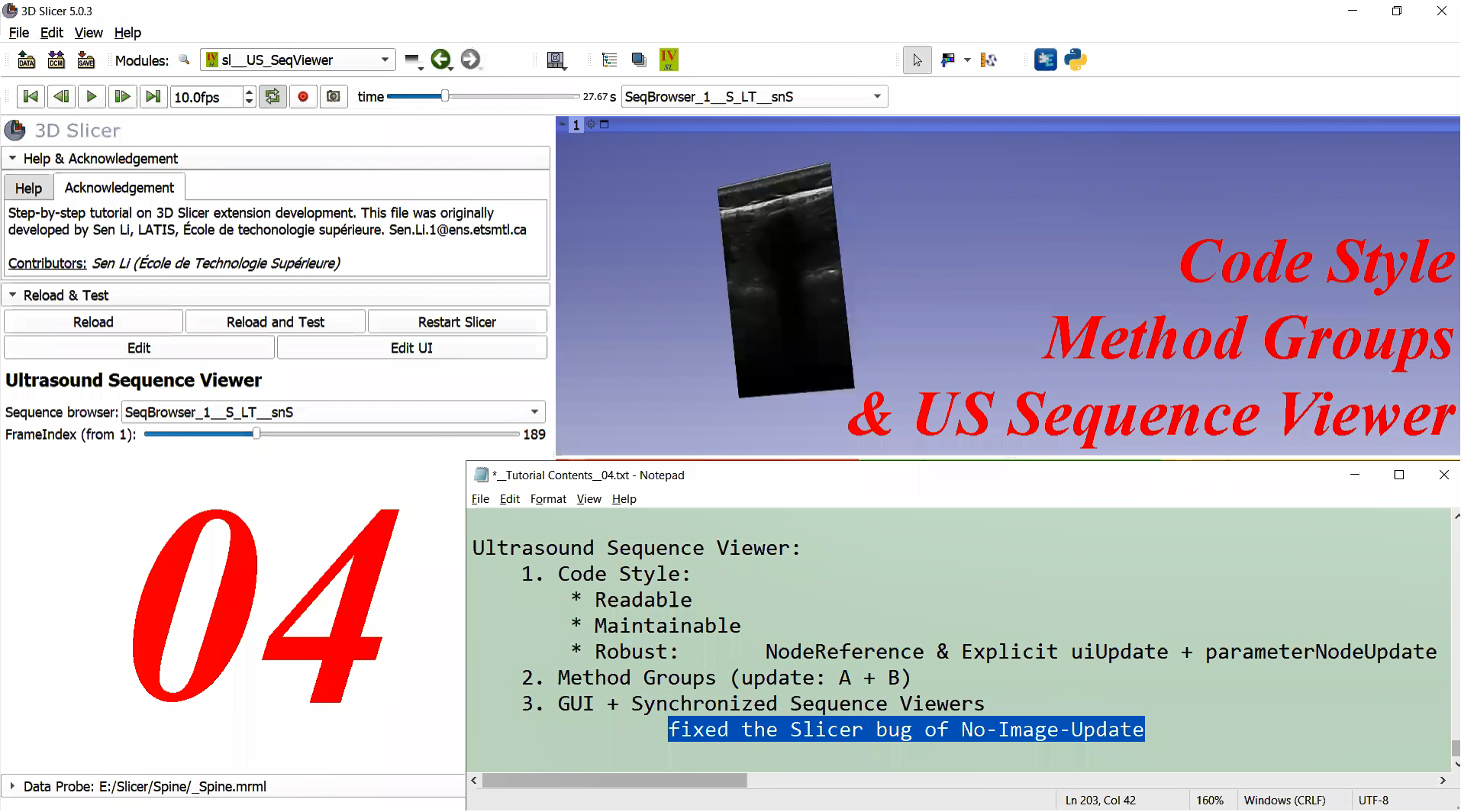Open the Format menu in Notepad
The width and height of the screenshot is (1461, 812).
pyautogui.click(x=548, y=498)
